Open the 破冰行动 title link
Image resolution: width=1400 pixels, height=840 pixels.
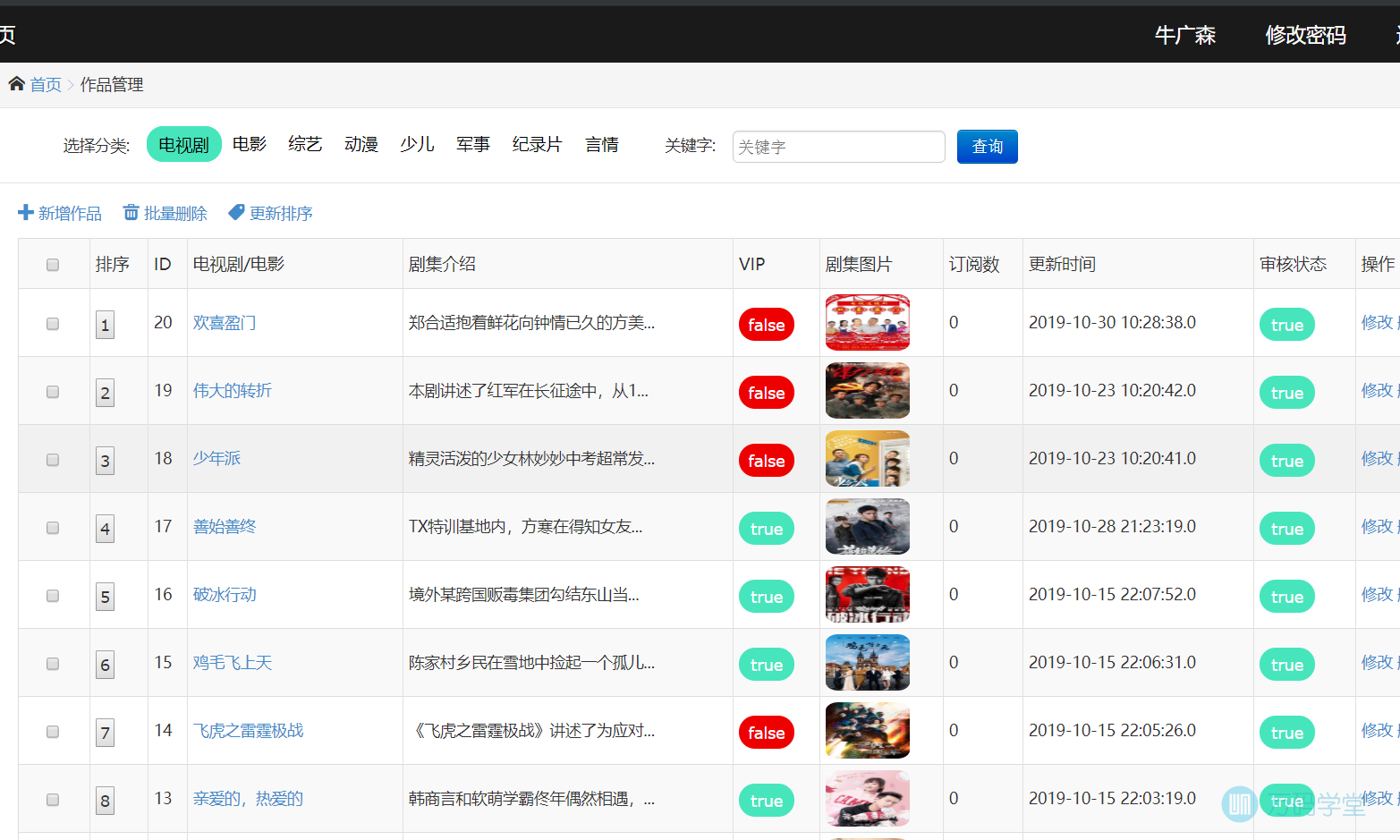[225, 595]
